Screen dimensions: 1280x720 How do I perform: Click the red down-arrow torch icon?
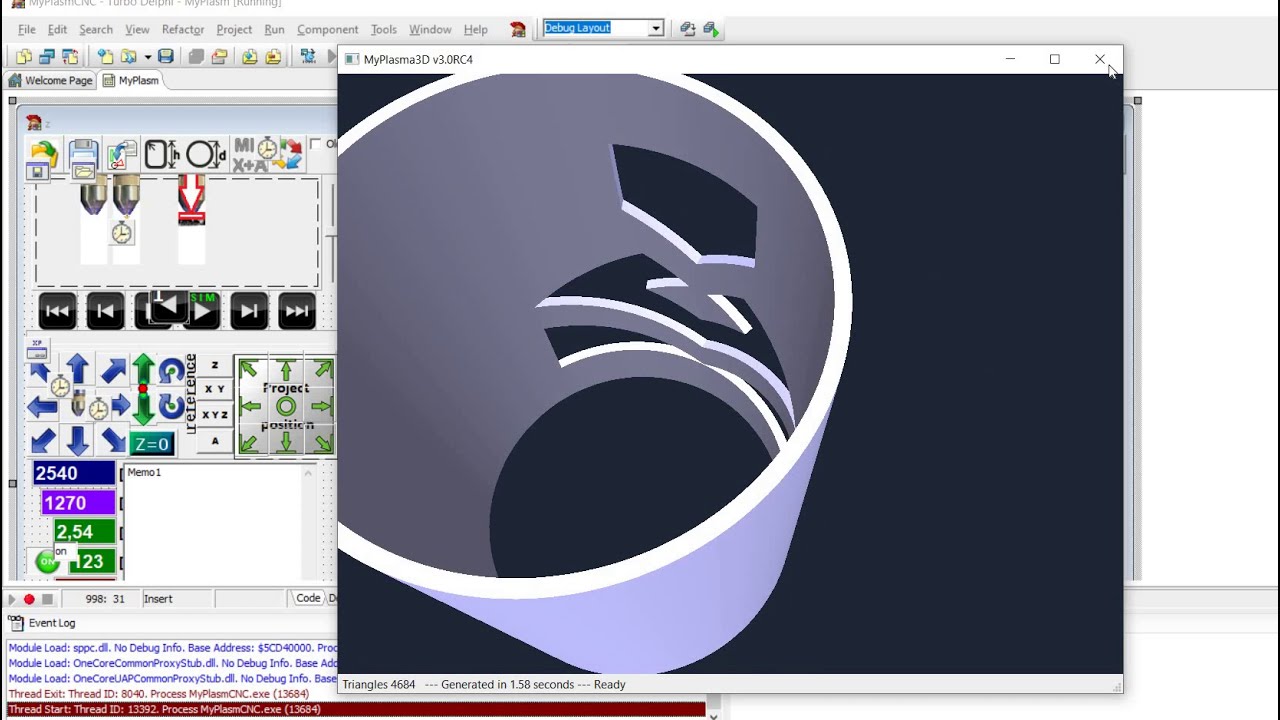click(x=191, y=199)
